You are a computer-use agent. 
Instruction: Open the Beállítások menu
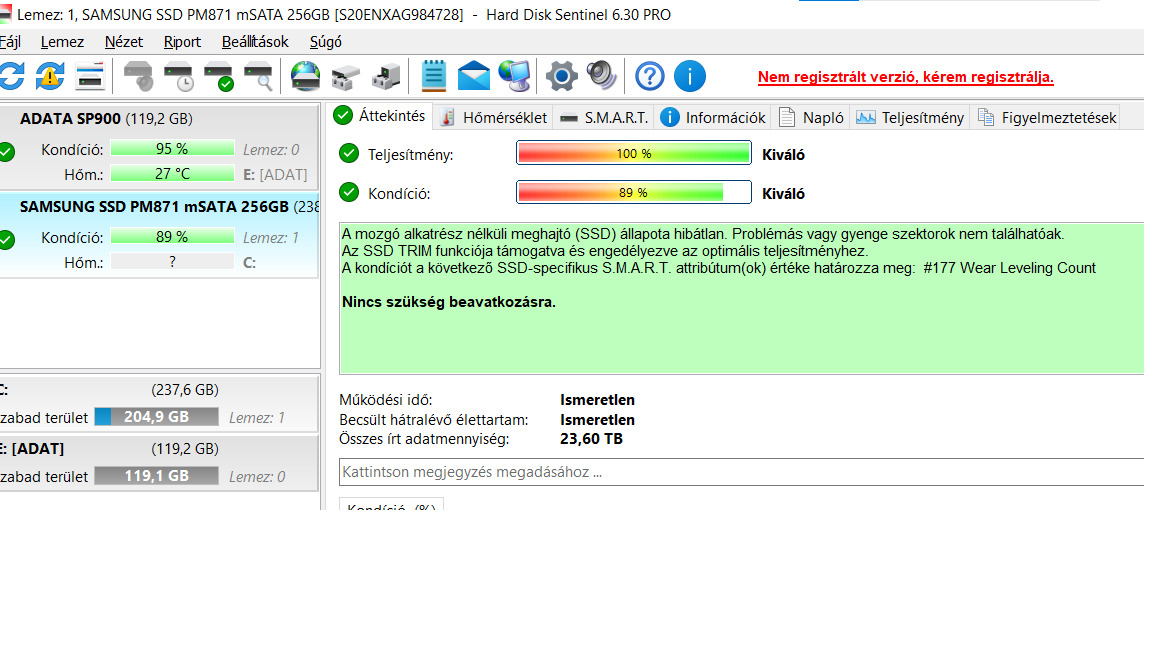click(255, 42)
